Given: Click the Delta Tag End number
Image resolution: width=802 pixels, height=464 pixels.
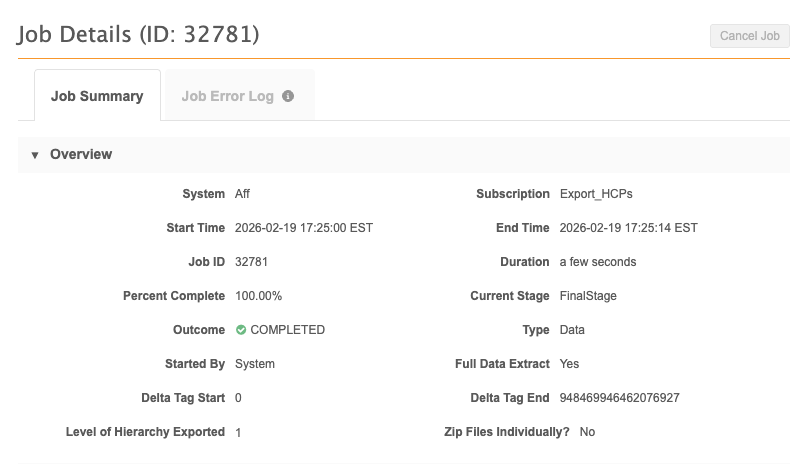Looking at the screenshot, I should tap(619, 398).
